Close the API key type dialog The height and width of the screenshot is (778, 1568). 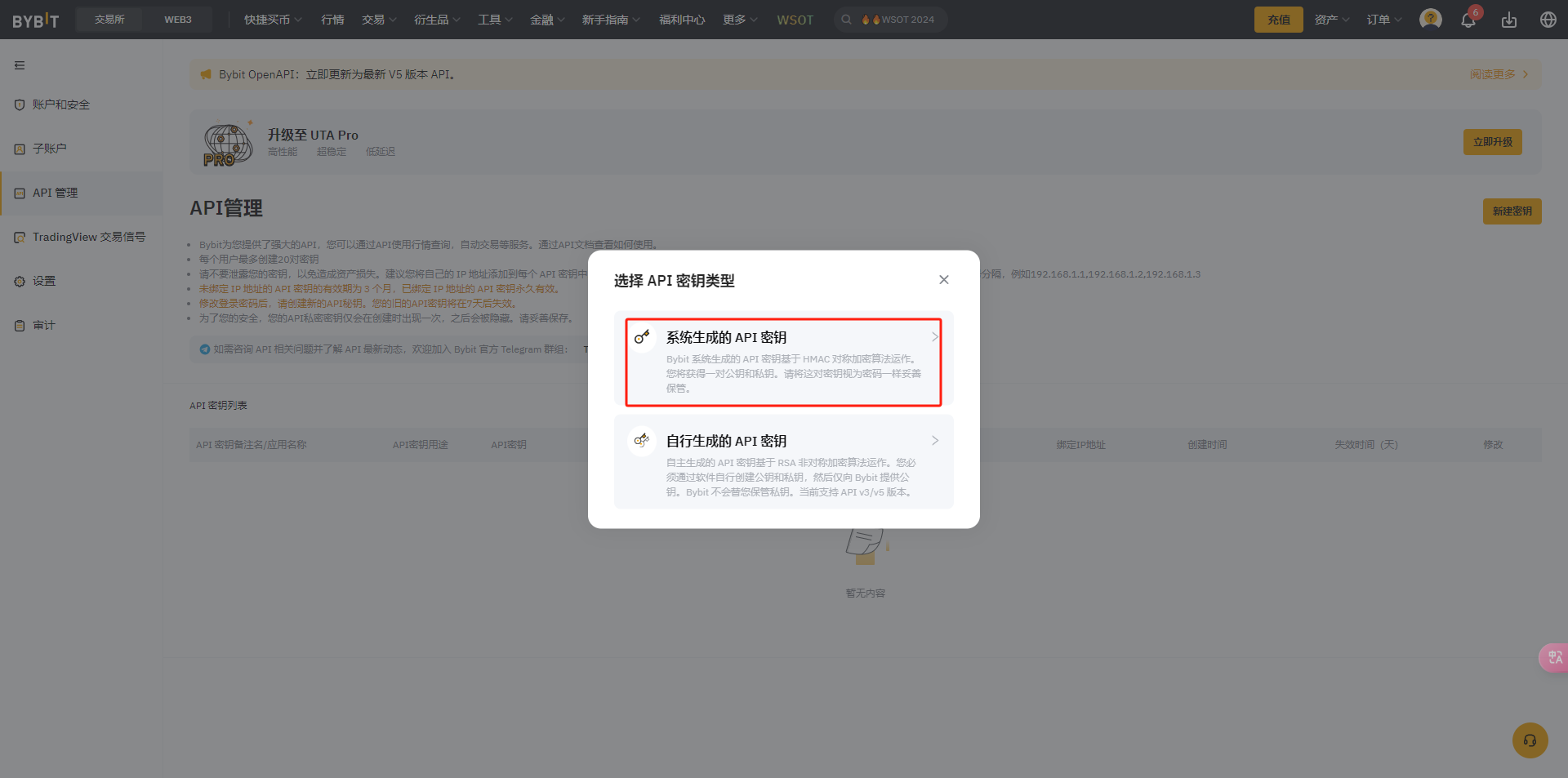point(944,280)
